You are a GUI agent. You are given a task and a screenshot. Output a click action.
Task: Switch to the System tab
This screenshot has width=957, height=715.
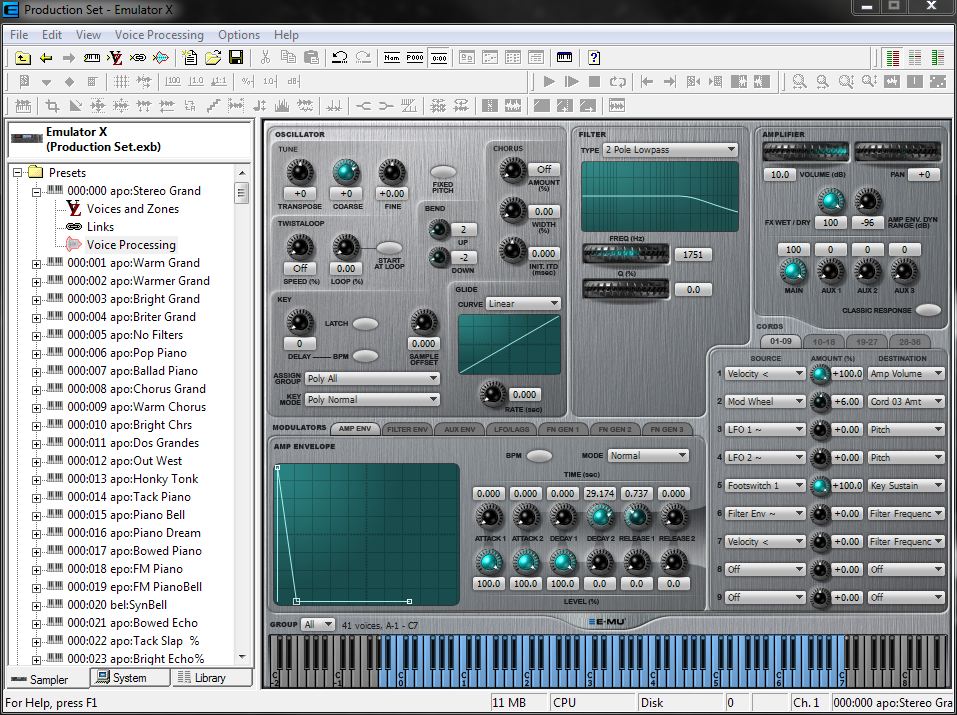point(129,678)
